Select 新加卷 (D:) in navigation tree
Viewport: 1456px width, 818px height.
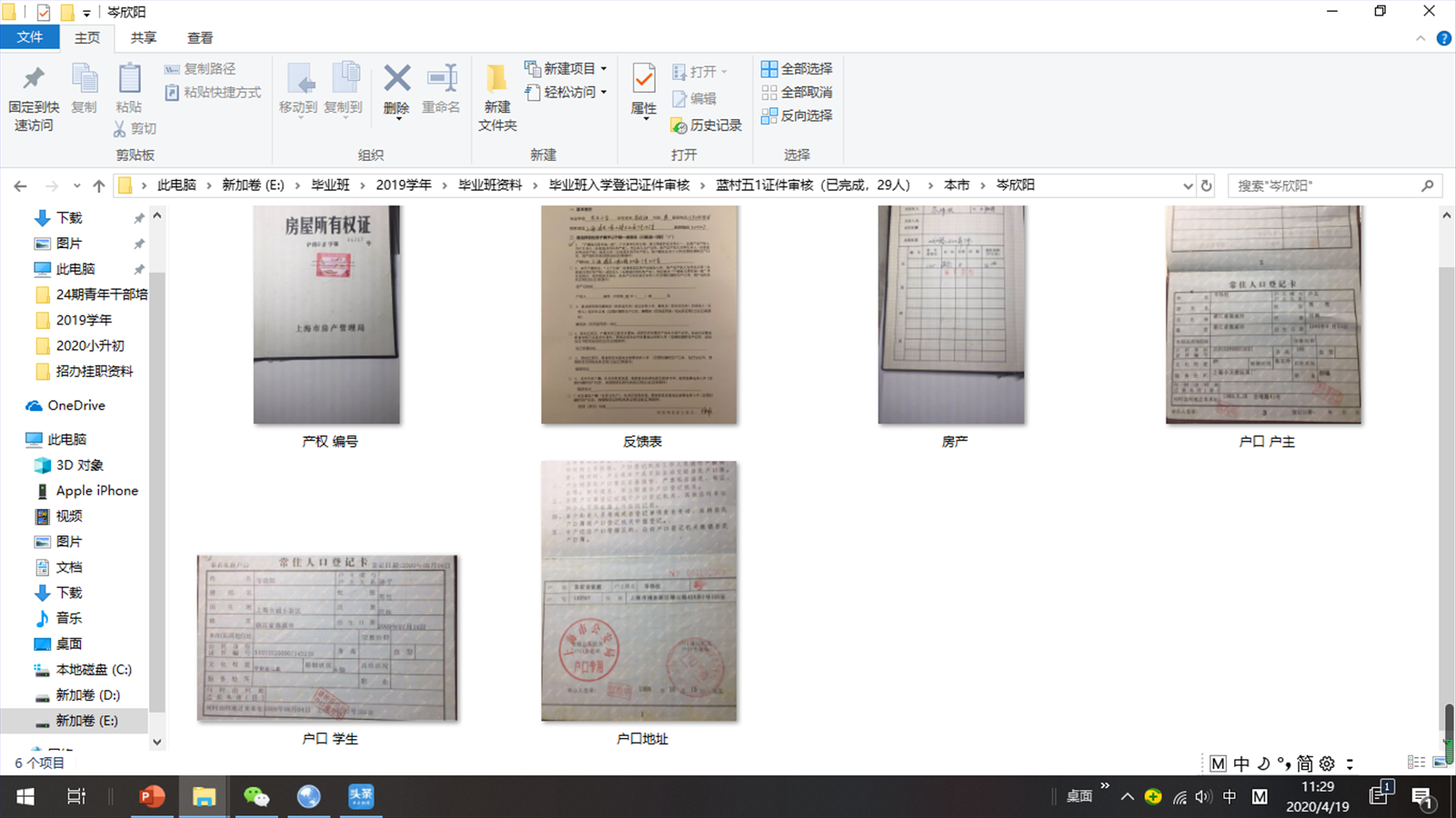(x=87, y=695)
